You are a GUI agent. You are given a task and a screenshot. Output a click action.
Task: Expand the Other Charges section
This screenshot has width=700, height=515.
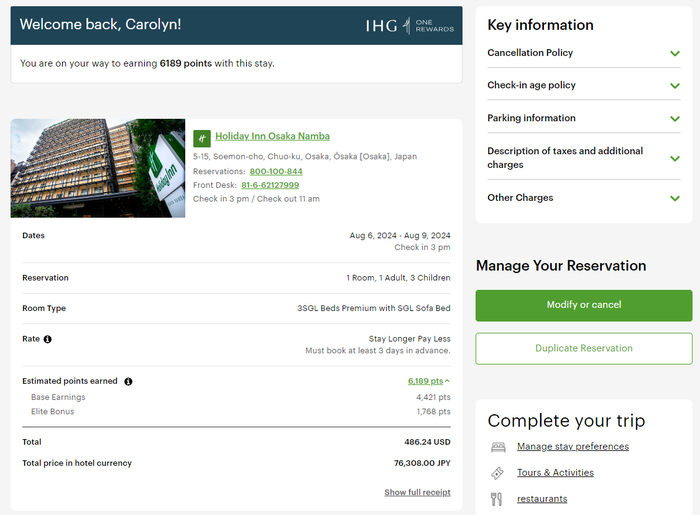[x=584, y=198]
